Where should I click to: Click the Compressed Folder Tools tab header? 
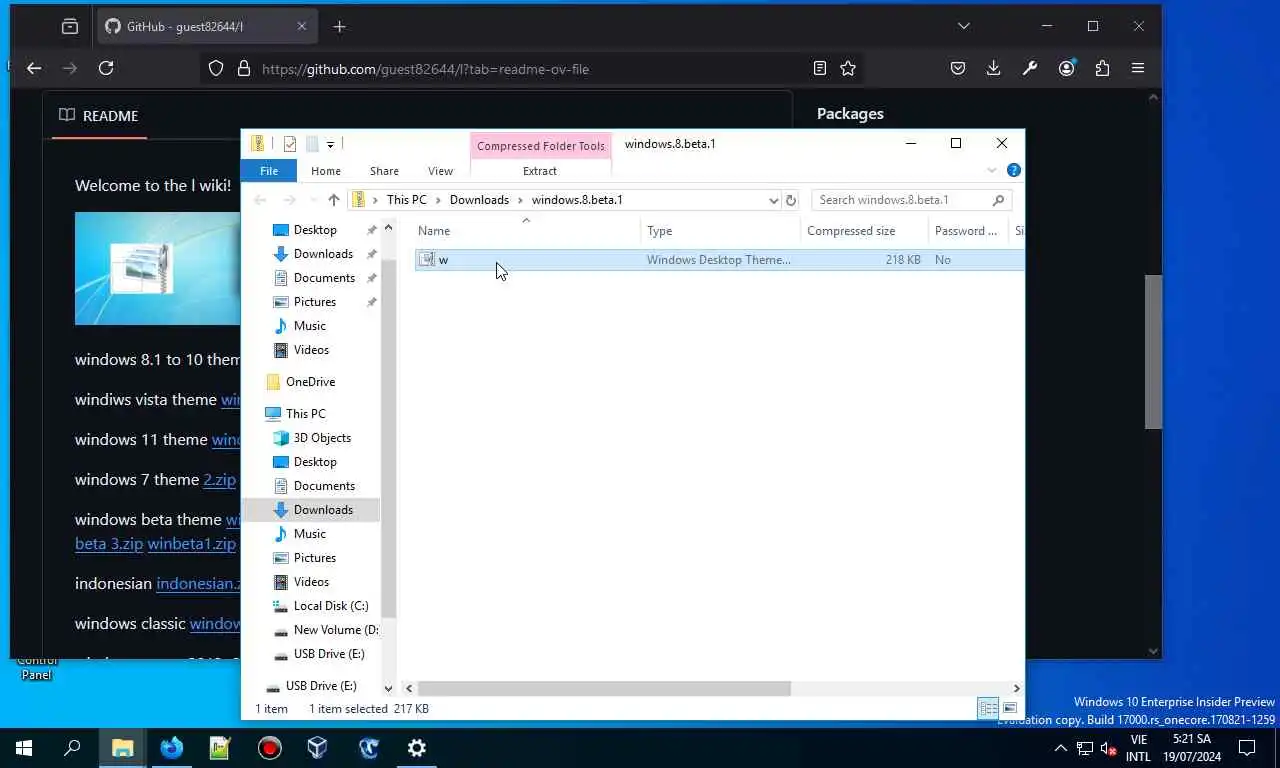pos(540,146)
